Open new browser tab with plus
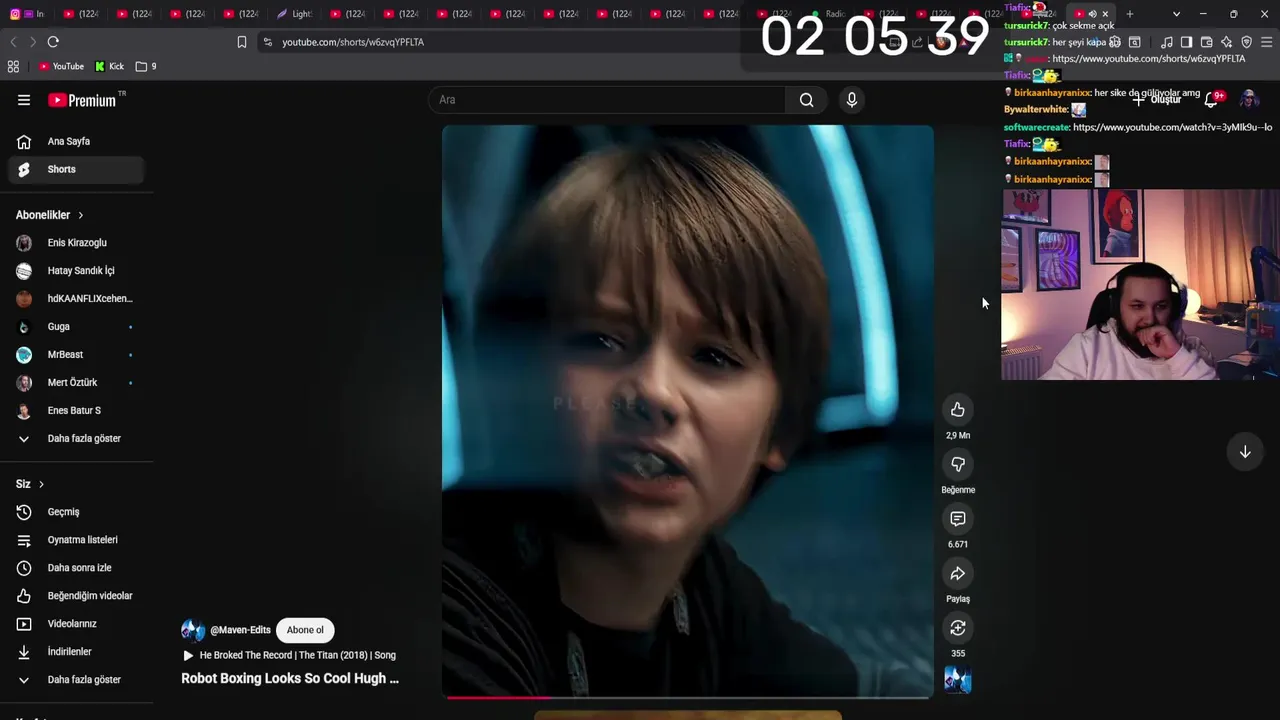Viewport: 1280px width, 720px height. click(1130, 14)
